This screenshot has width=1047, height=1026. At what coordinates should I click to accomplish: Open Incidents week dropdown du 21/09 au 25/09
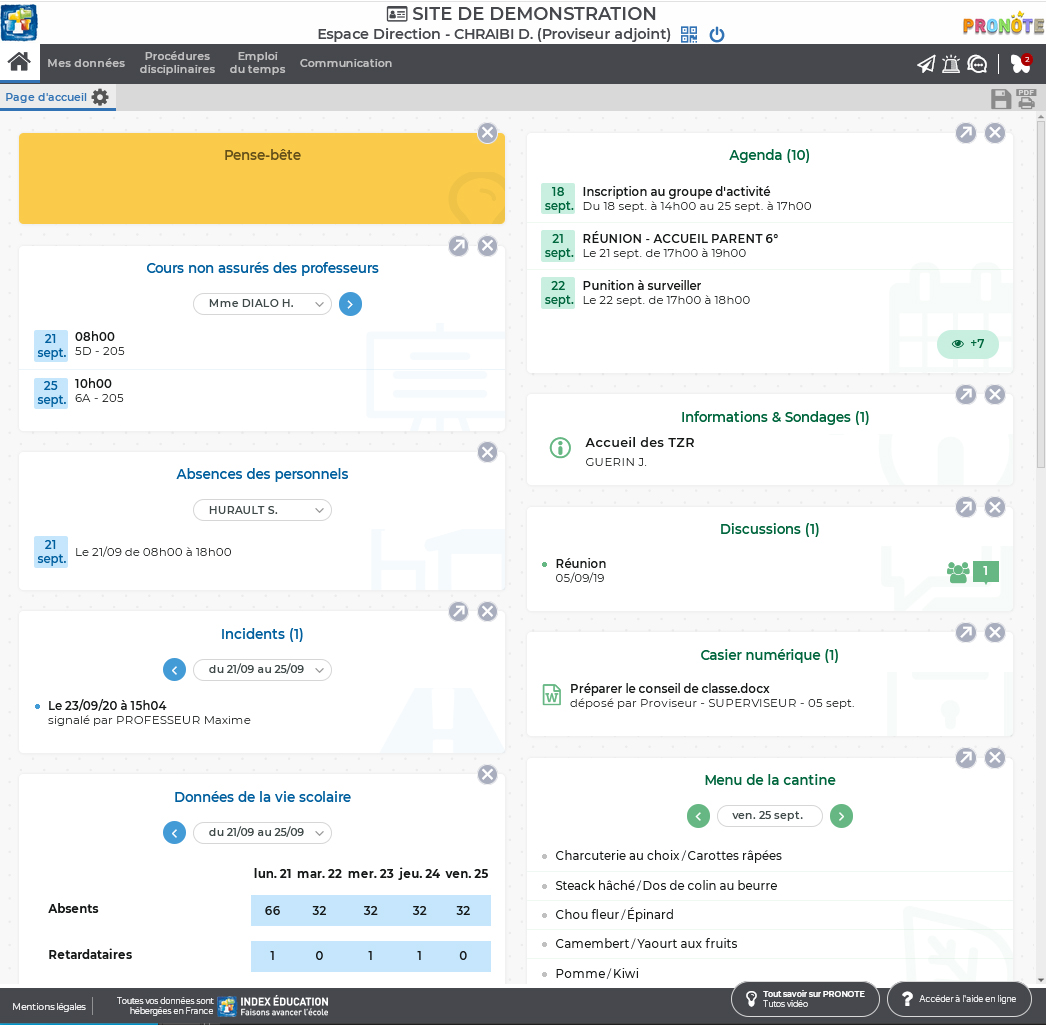pyautogui.click(x=262, y=670)
